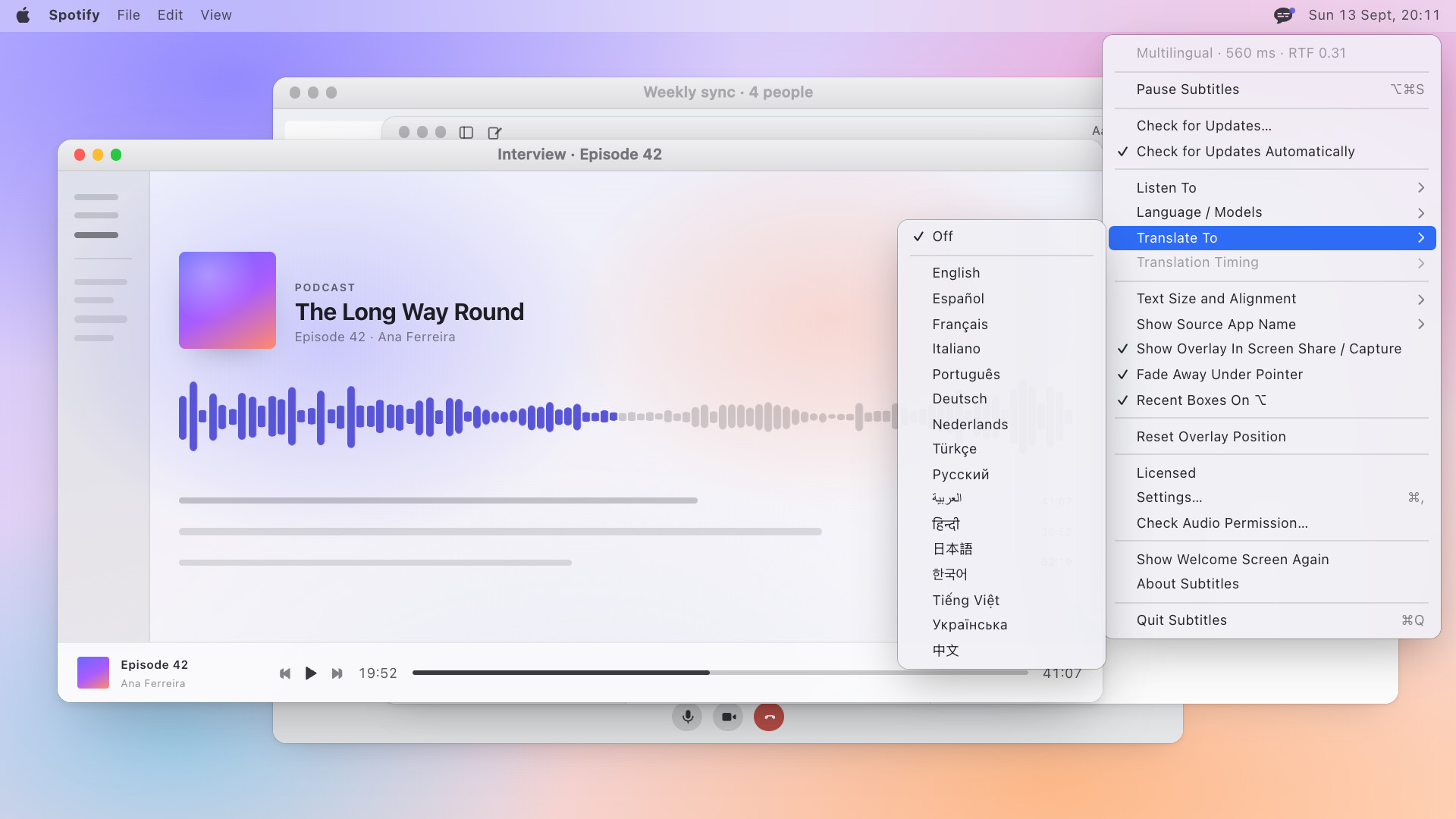Translate subtitles to Русский
Screen dimensions: 1456x819
click(1001, 475)
